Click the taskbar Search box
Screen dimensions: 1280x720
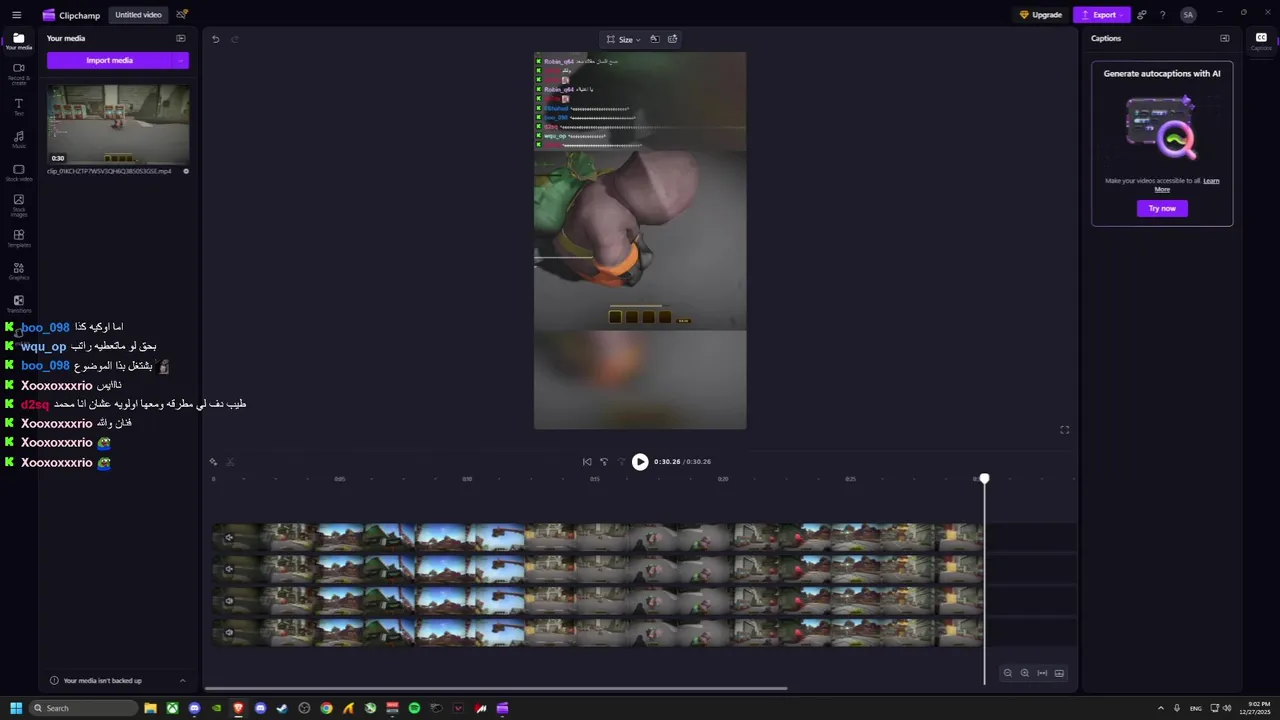coord(83,708)
